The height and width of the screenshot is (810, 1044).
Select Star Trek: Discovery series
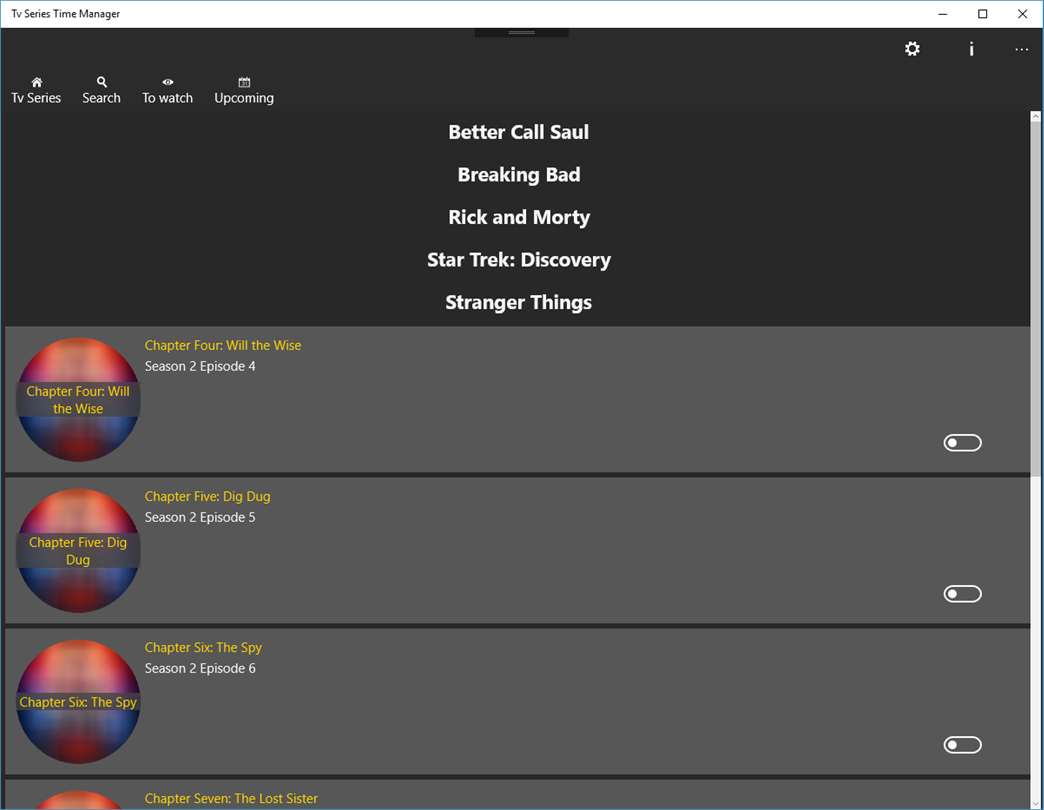519,260
